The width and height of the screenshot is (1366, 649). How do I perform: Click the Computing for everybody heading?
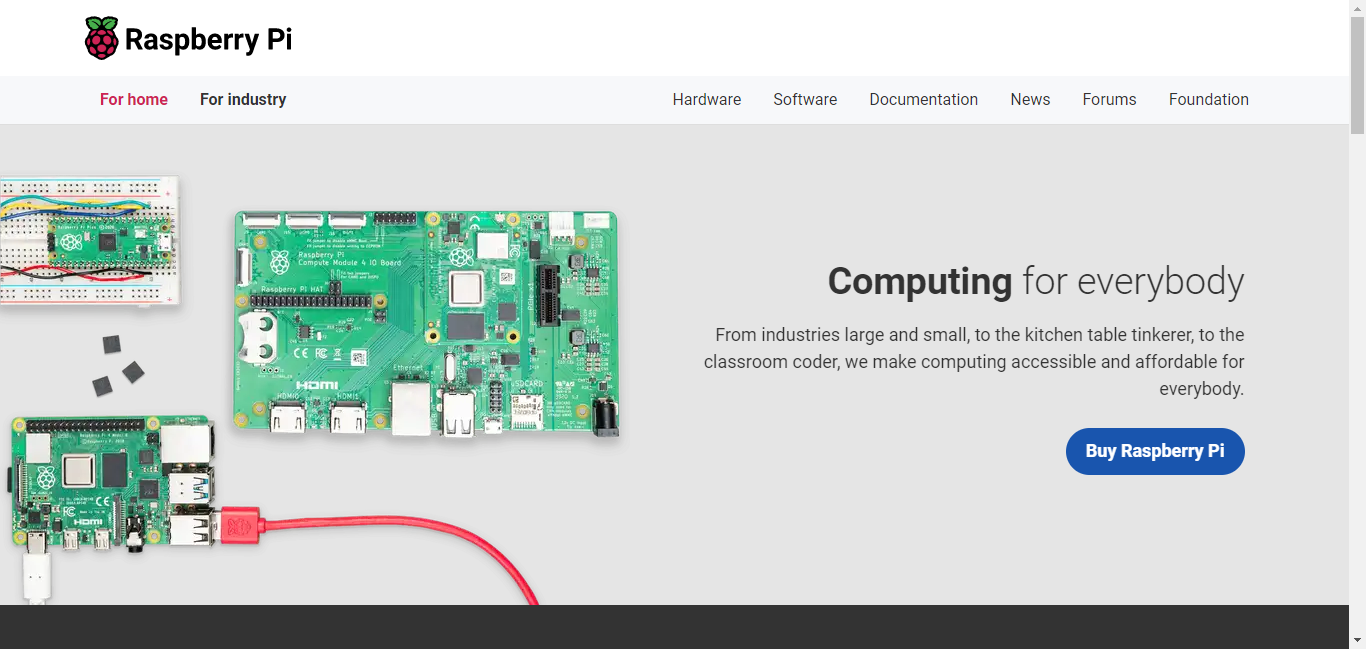[1036, 281]
